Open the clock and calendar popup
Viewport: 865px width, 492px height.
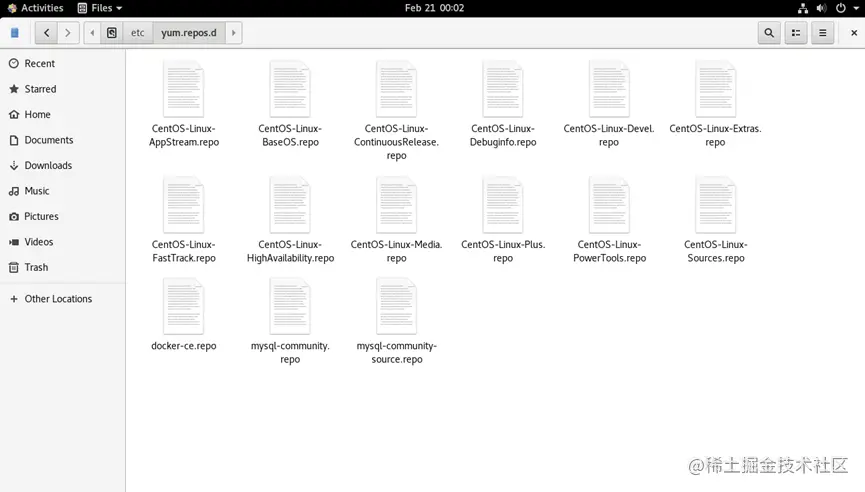point(434,8)
